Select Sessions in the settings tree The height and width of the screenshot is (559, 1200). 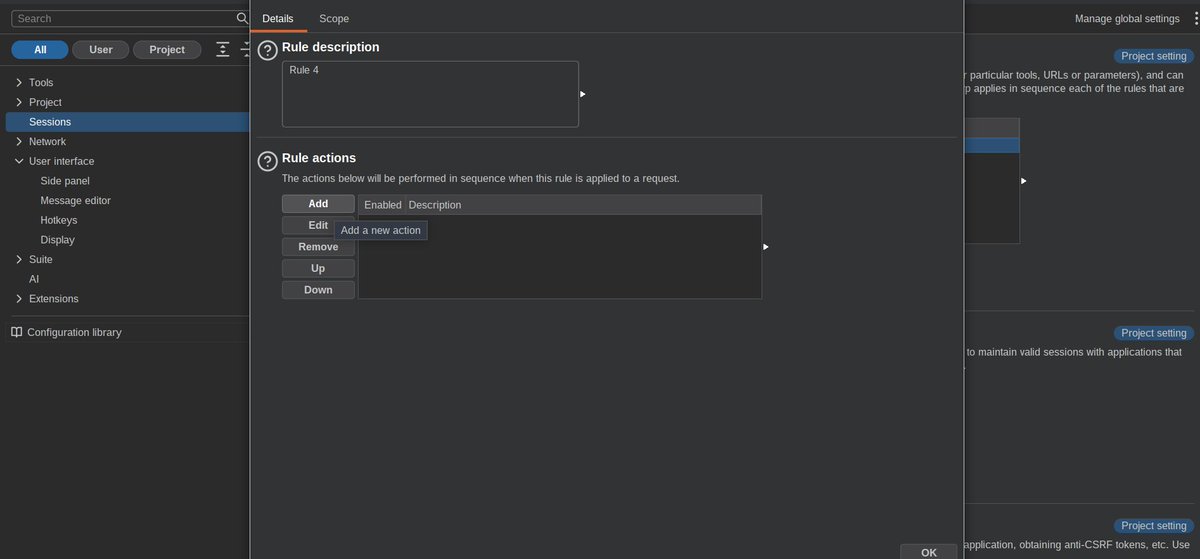click(127, 121)
